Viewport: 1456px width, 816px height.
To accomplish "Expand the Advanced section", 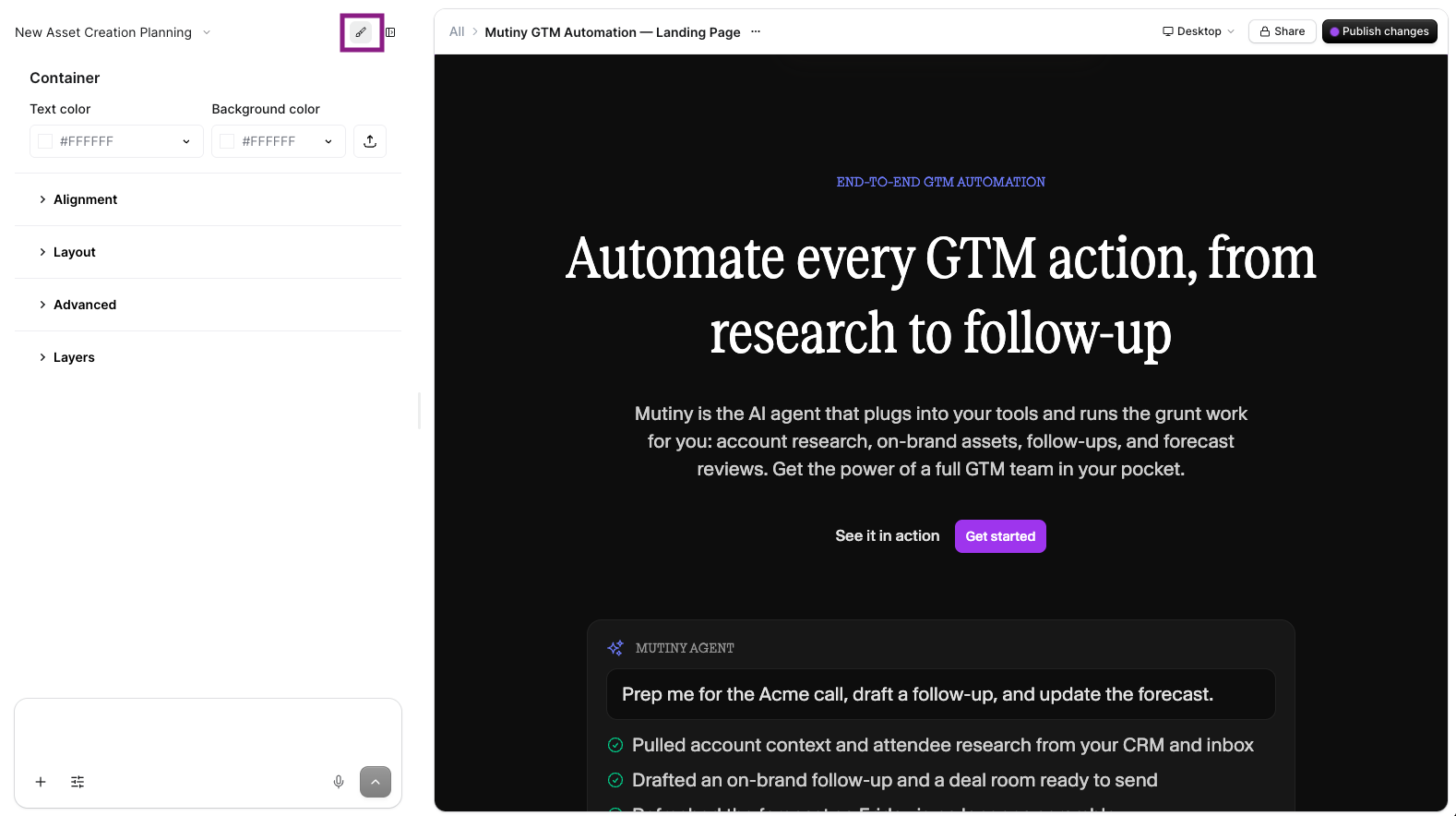I will (x=208, y=305).
